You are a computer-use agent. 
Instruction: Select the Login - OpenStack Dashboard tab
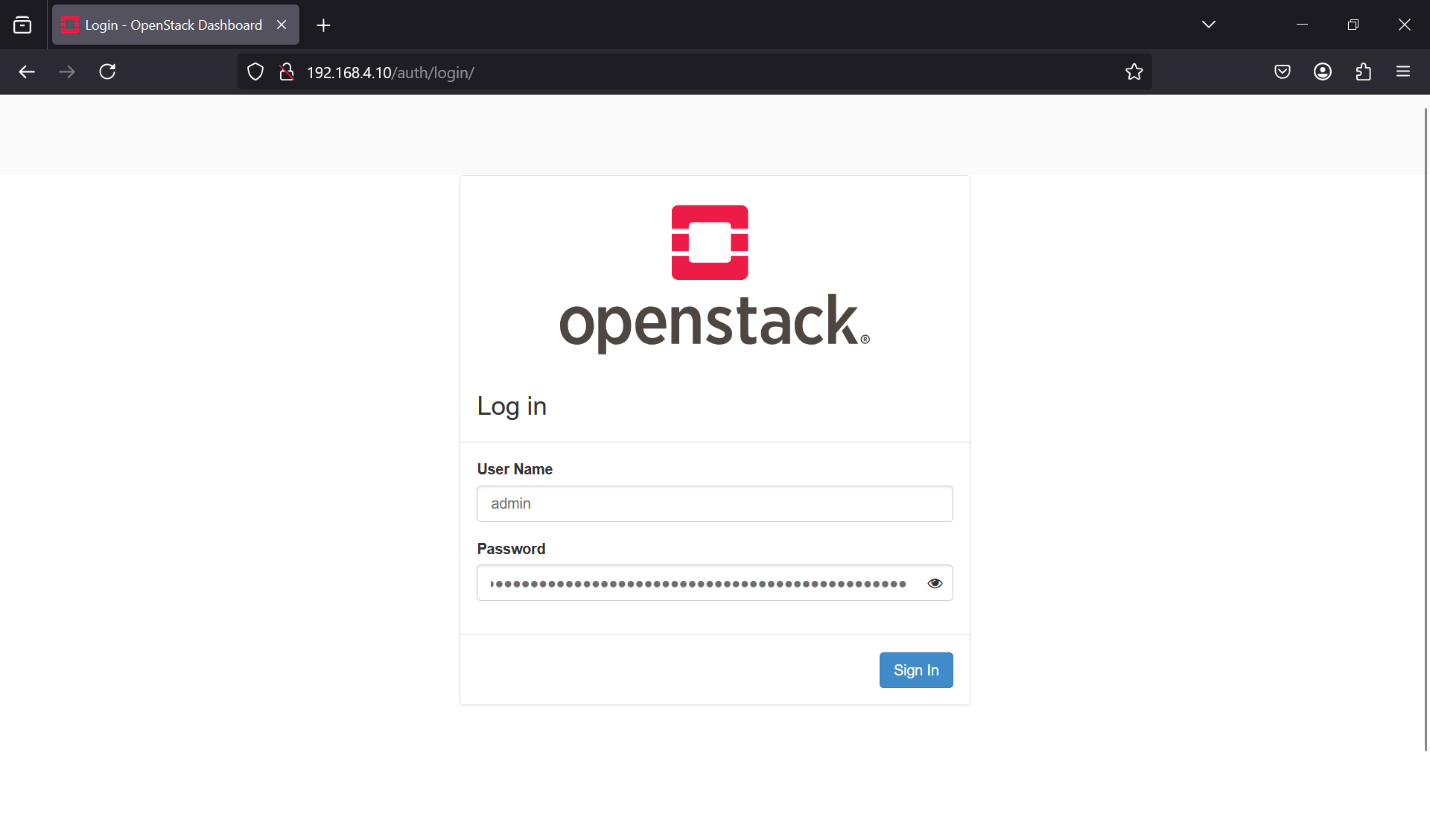click(176, 25)
